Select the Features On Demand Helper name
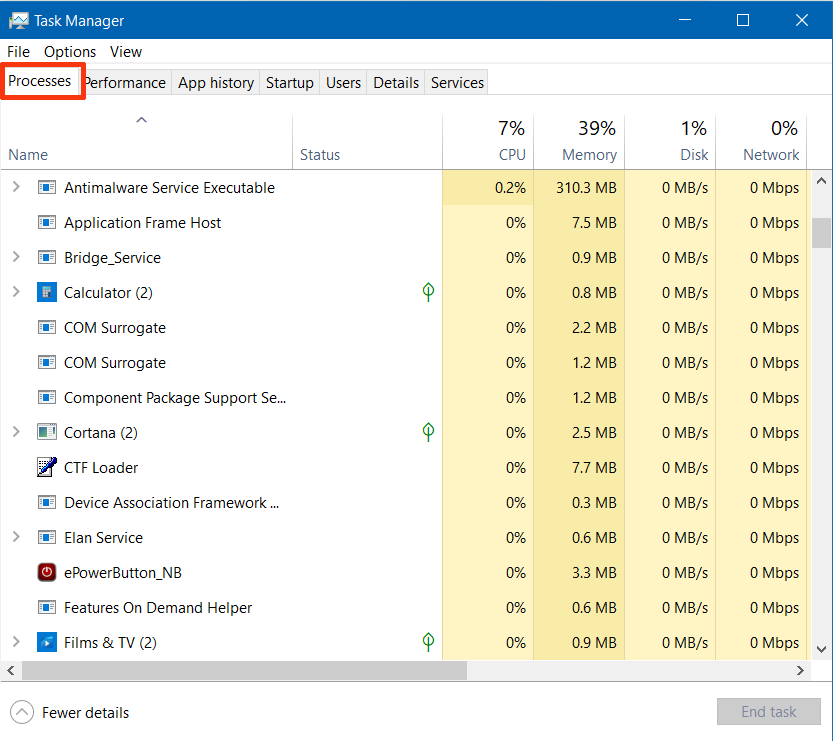This screenshot has width=833, height=741. (x=158, y=608)
